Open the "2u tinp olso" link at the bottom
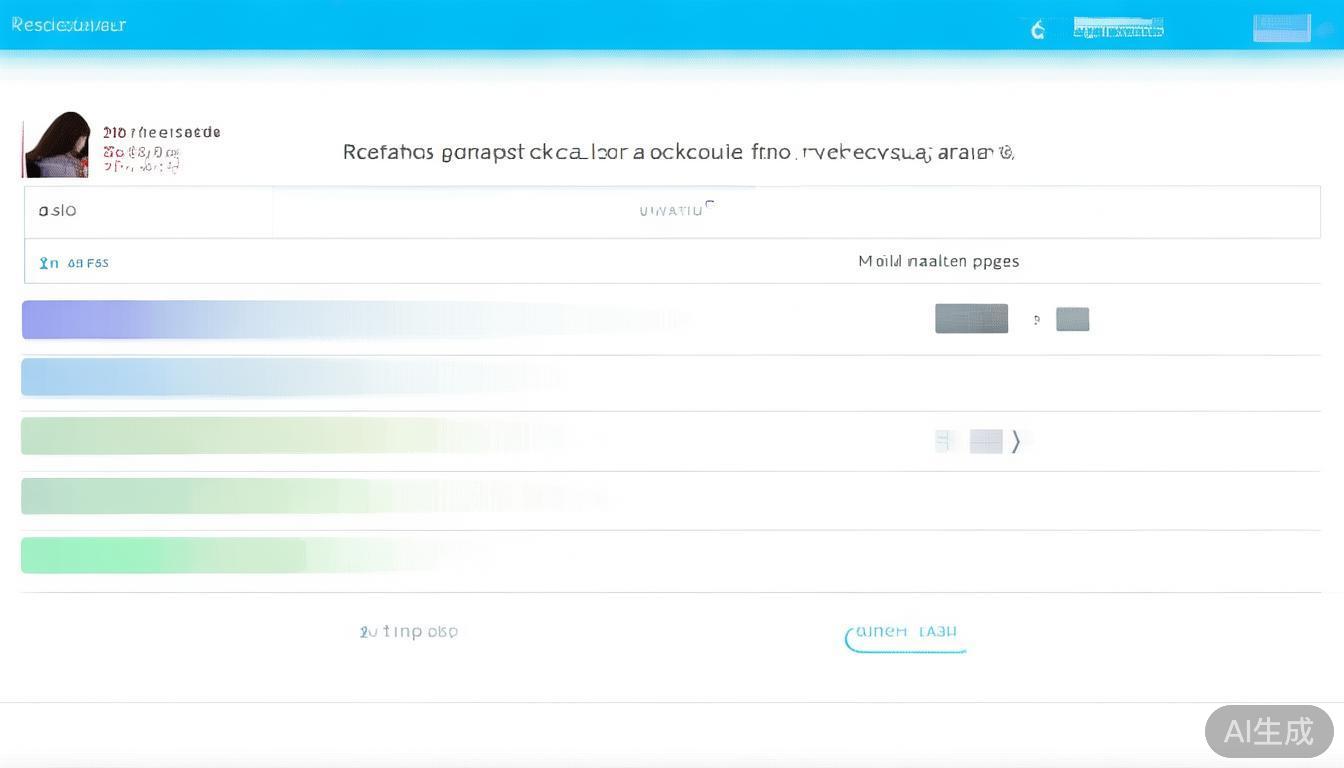Image resolution: width=1344 pixels, height=768 pixels. coord(408,632)
